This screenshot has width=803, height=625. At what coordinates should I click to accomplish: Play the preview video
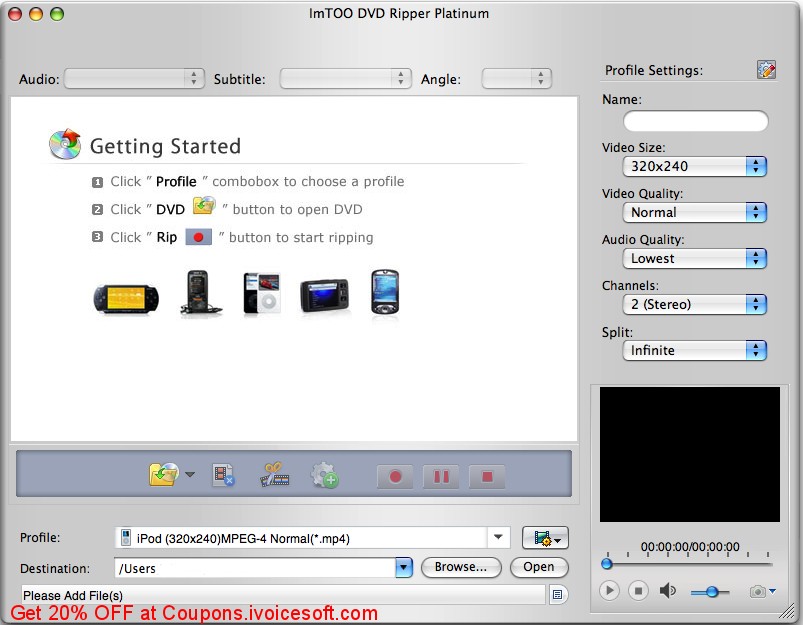coord(610,590)
